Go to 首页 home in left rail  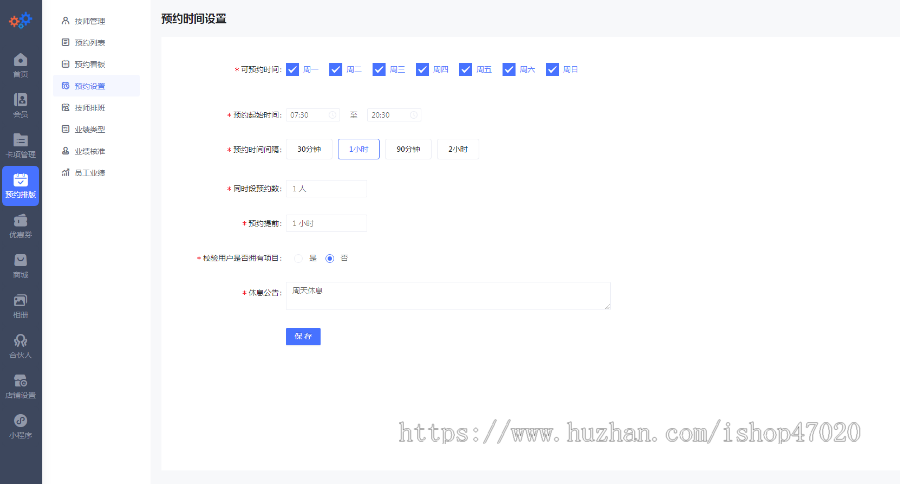(21, 65)
